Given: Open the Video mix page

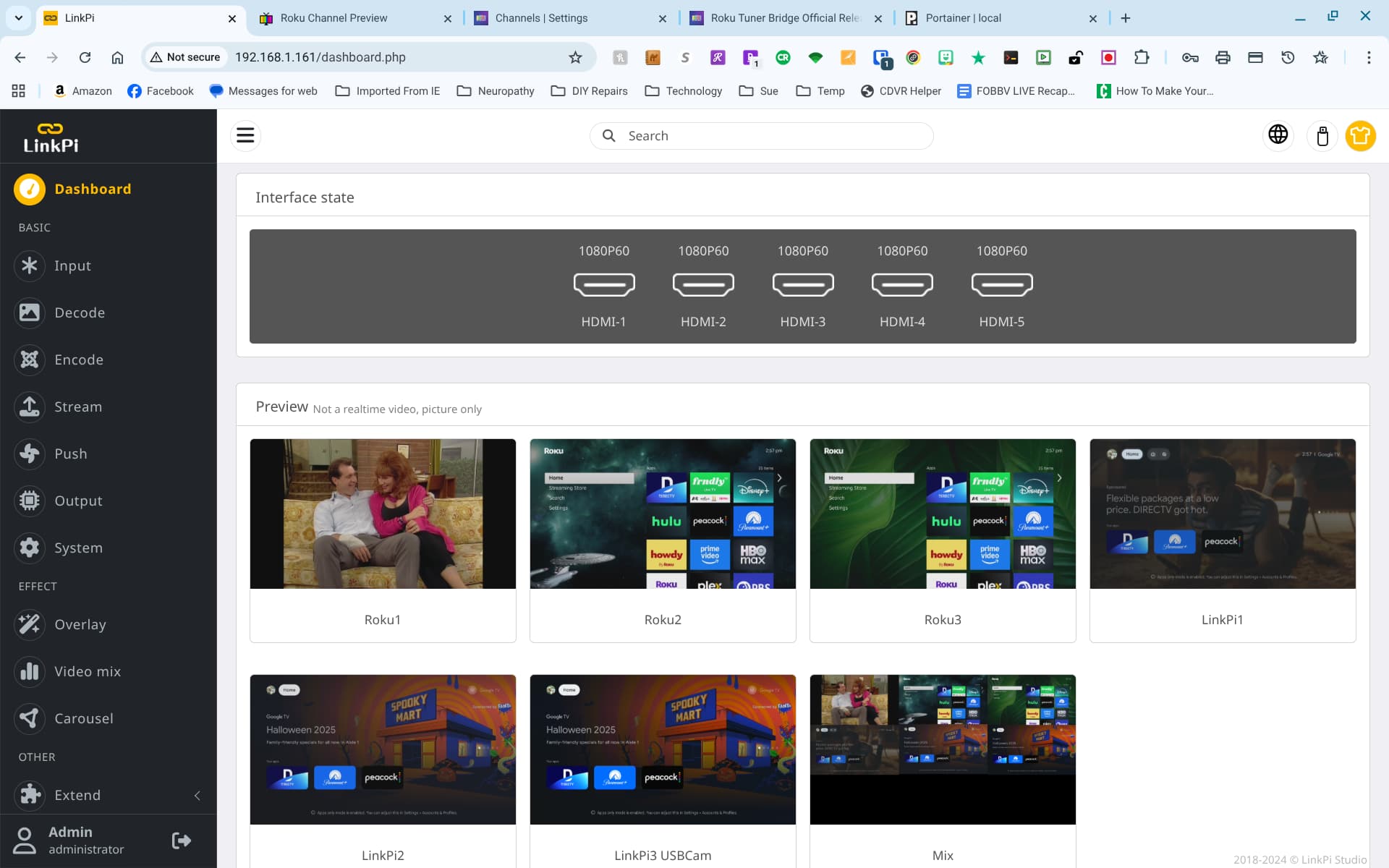Looking at the screenshot, I should (87, 671).
